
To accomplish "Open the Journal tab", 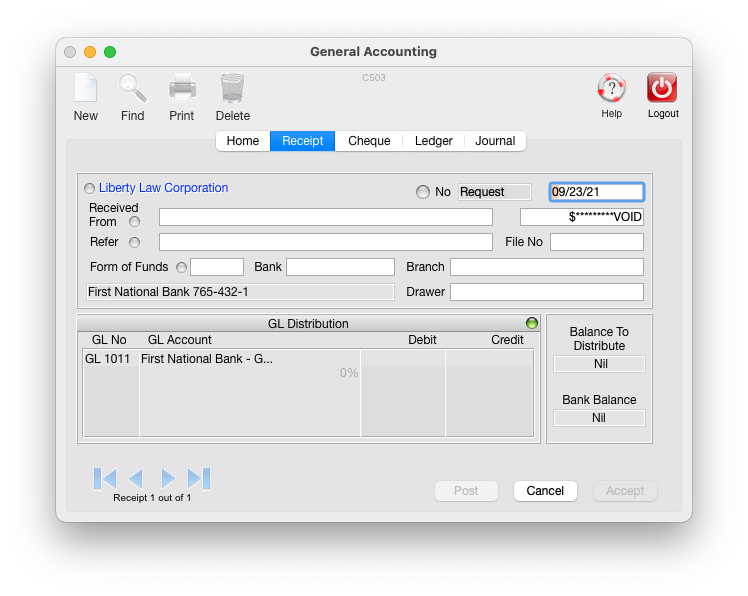I will (x=495, y=141).
